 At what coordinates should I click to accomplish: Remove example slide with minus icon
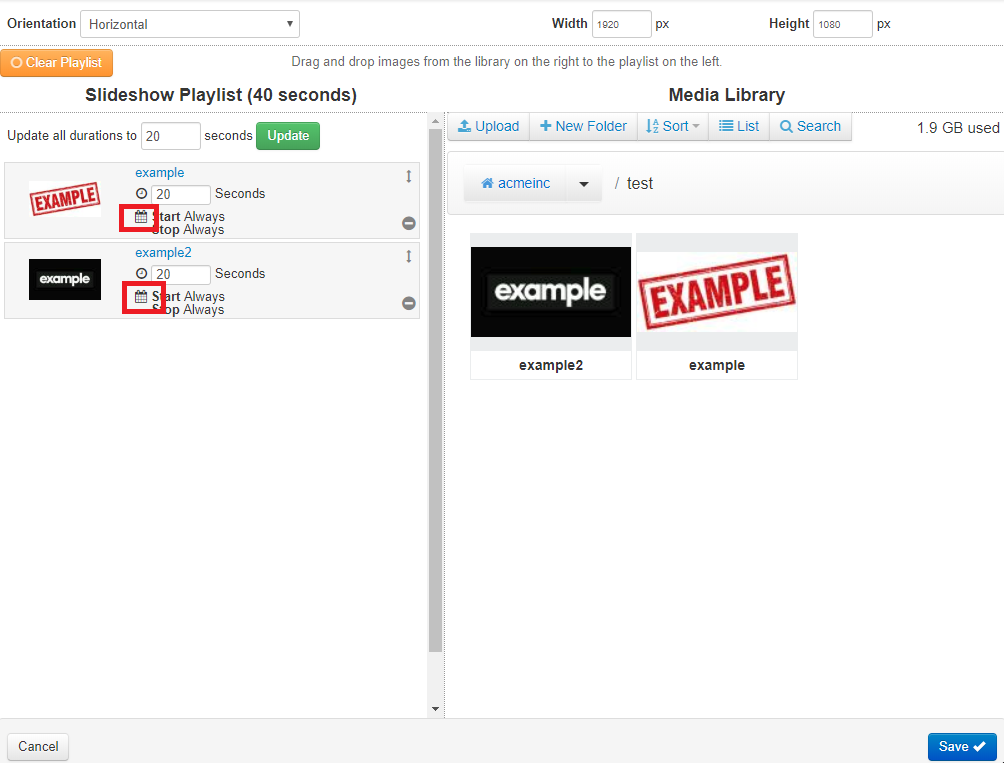pyautogui.click(x=409, y=223)
